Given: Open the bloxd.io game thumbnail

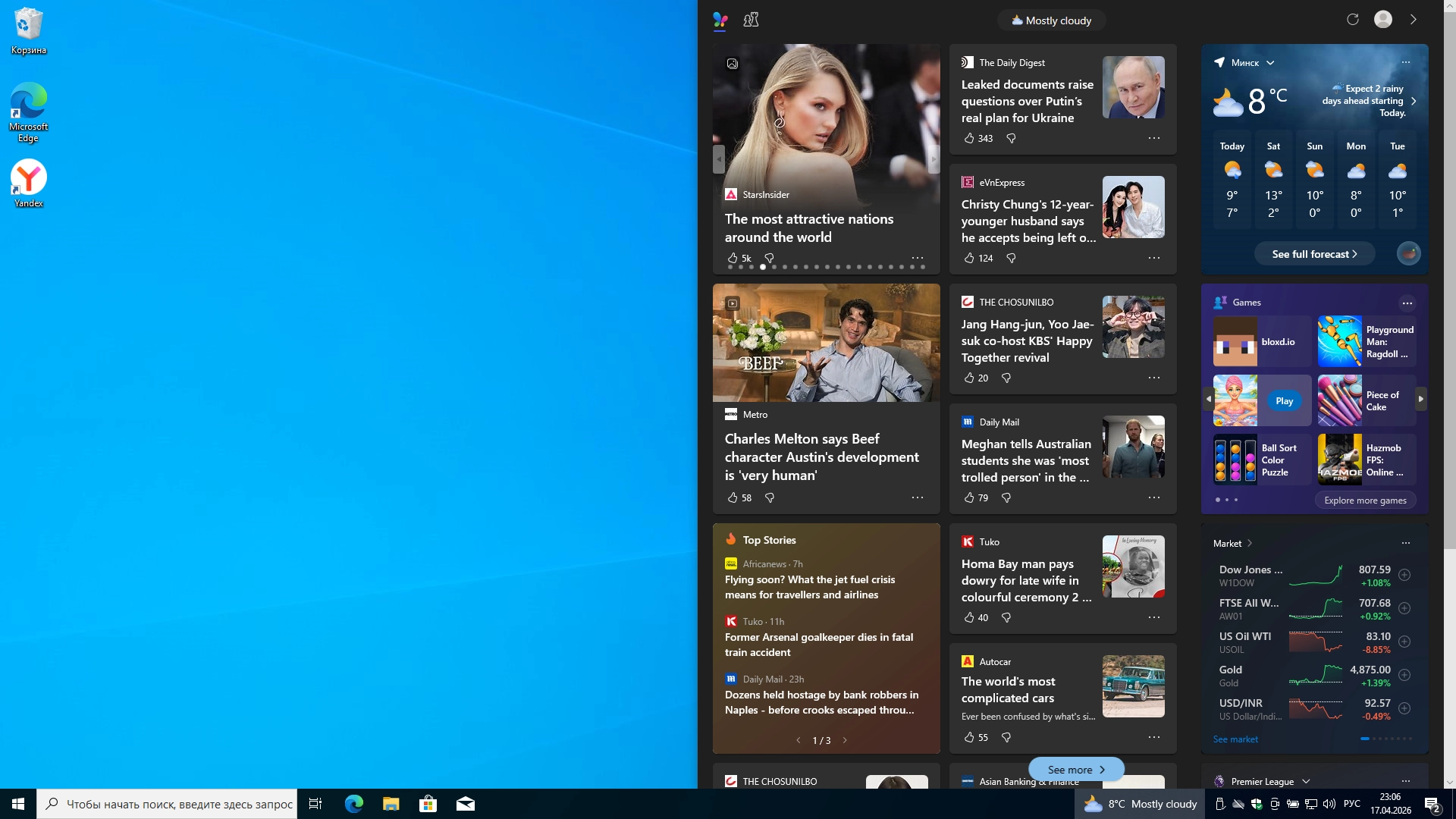Looking at the screenshot, I should click(x=1235, y=342).
